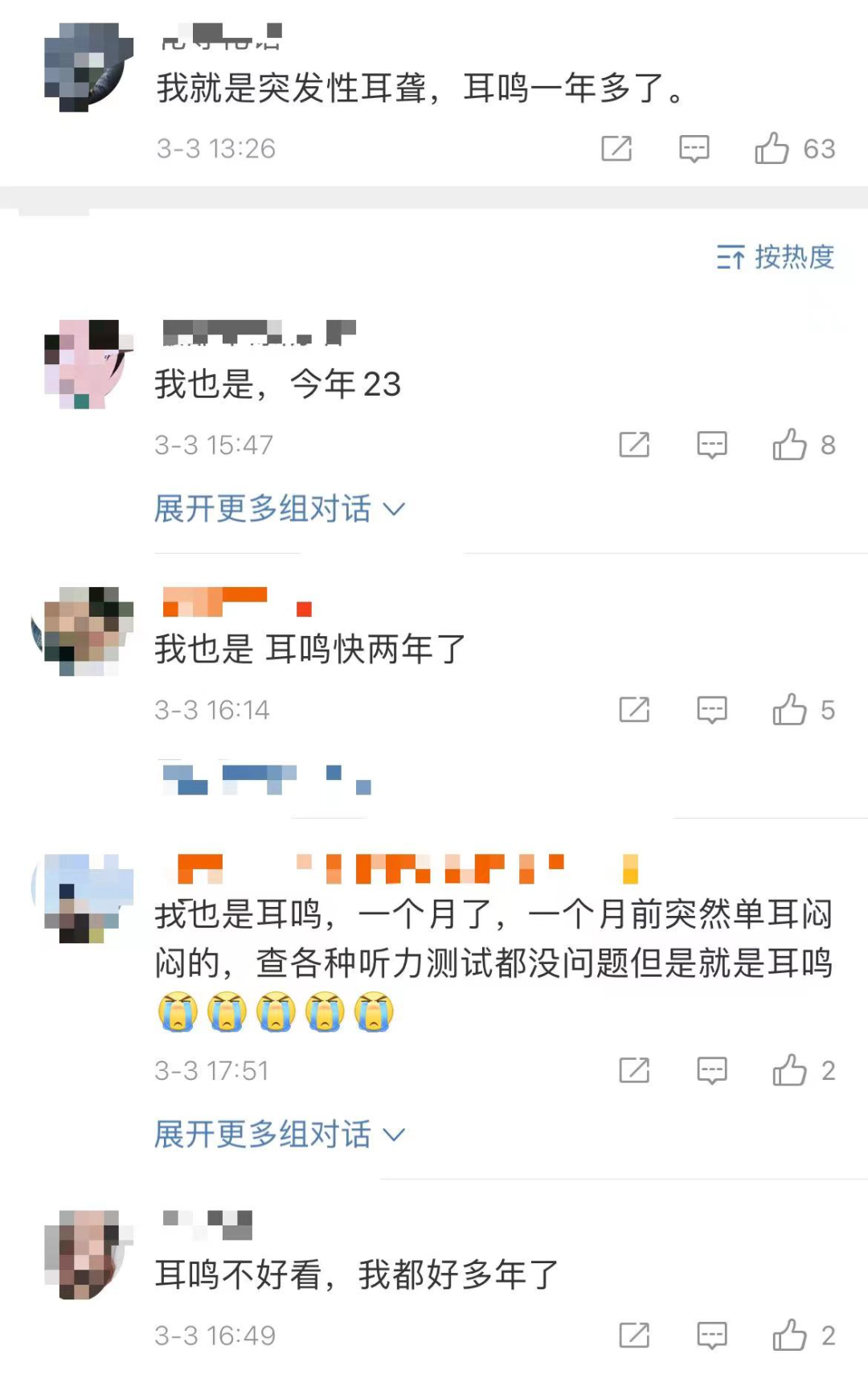Reply to the comment posted at 15:47
Screen dimensions: 868x1379
pos(712,445)
